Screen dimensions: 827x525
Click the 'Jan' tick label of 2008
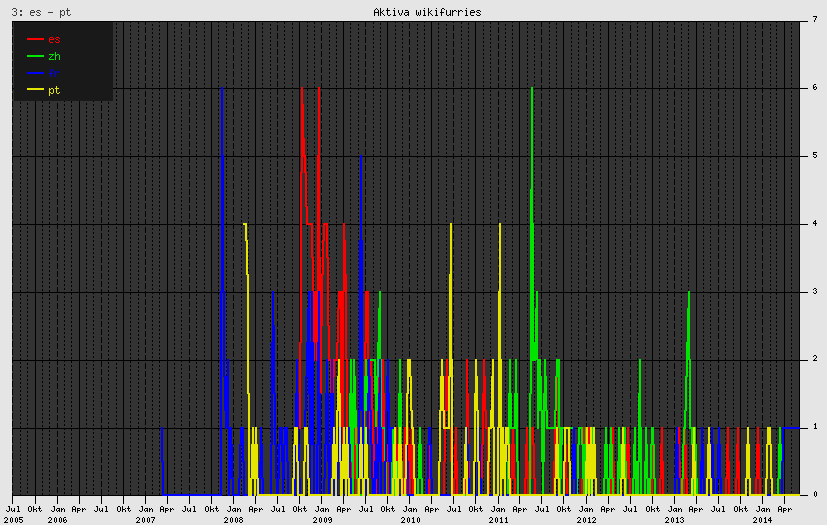tap(234, 509)
